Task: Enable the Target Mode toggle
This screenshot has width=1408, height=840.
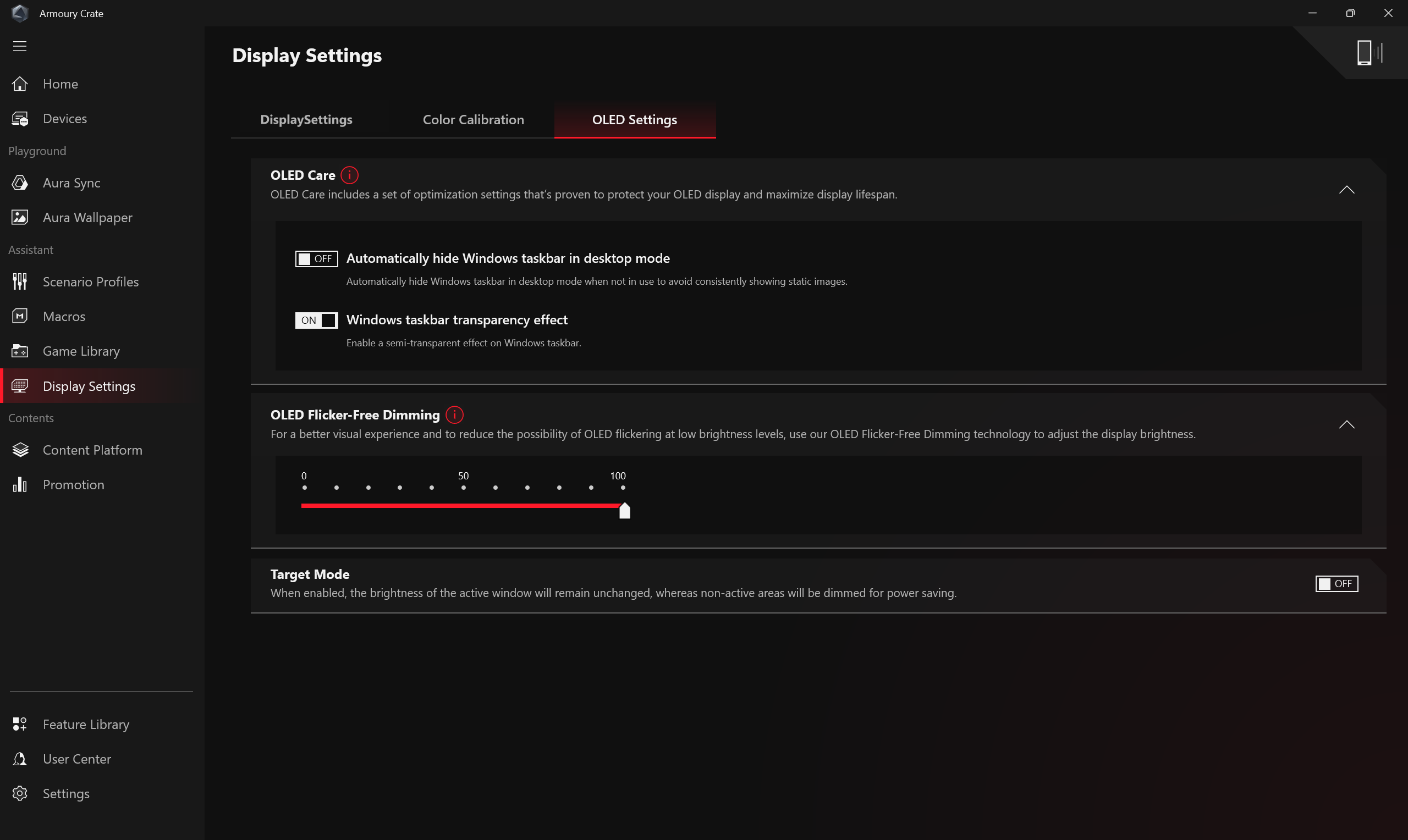Action: (x=1335, y=584)
